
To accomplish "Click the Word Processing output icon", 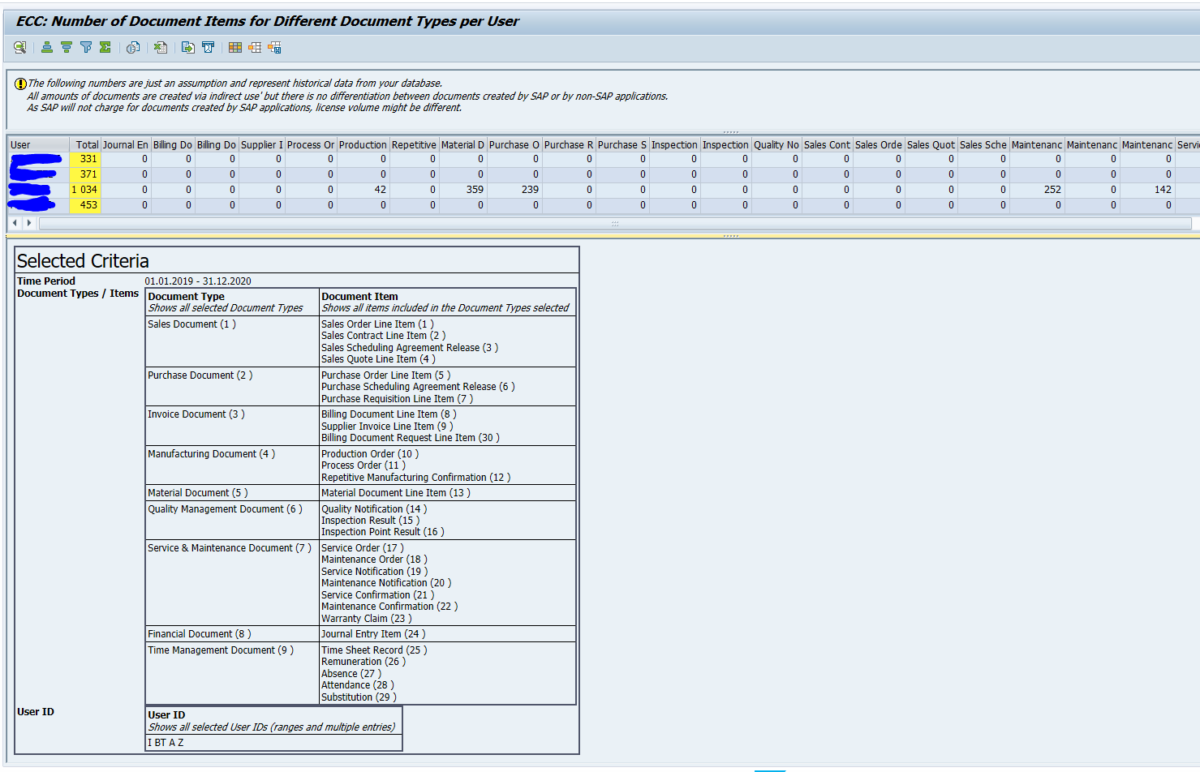I will click(209, 47).
